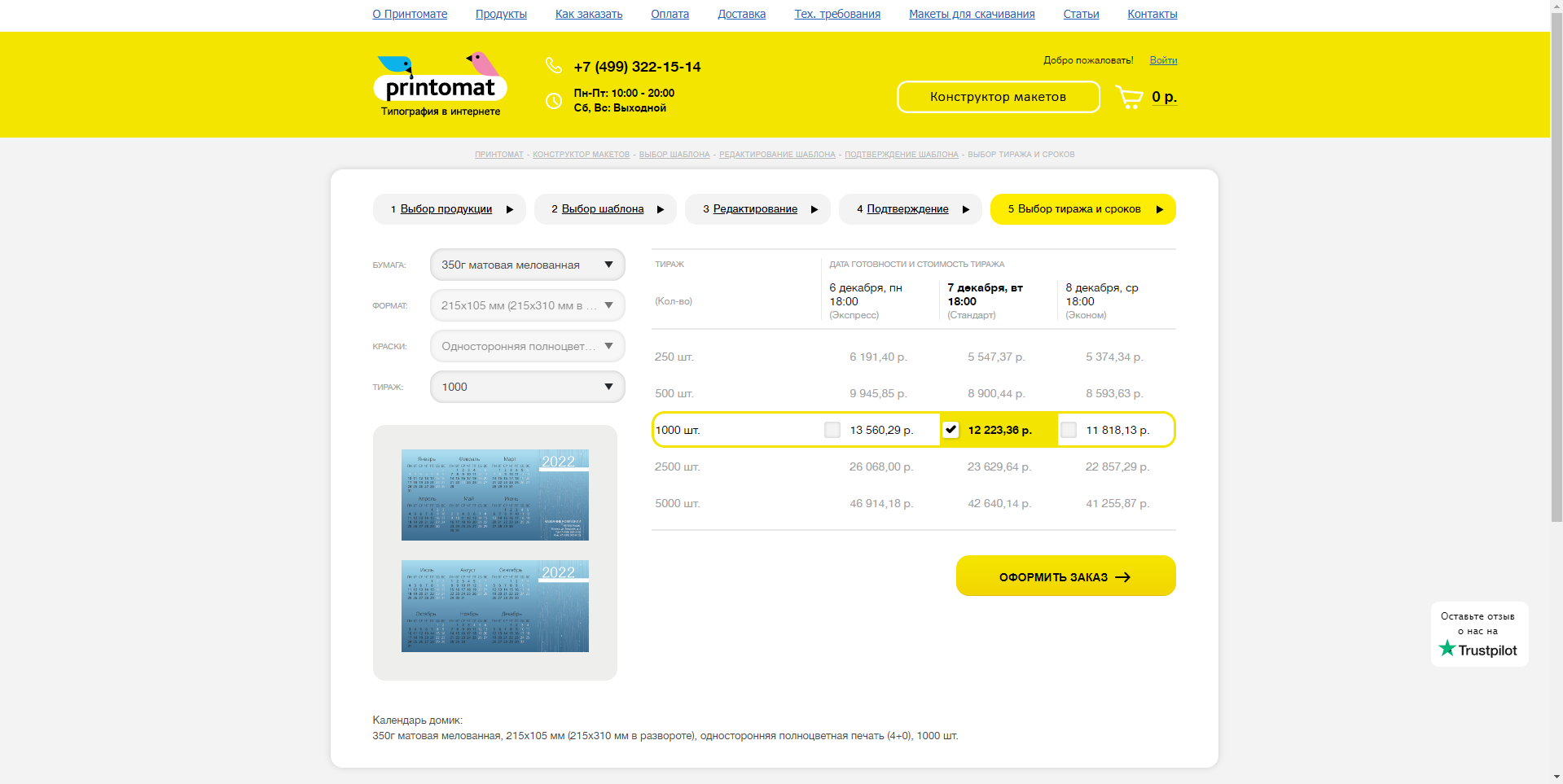Click arrow on 'Подтверждение' step

[966, 209]
